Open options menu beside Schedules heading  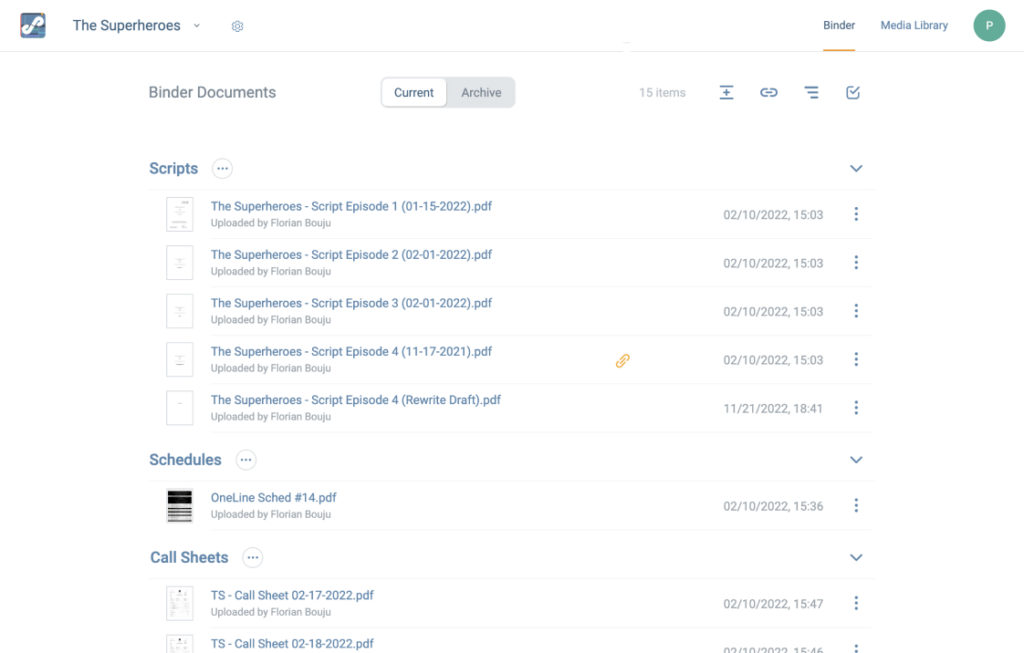tap(246, 460)
